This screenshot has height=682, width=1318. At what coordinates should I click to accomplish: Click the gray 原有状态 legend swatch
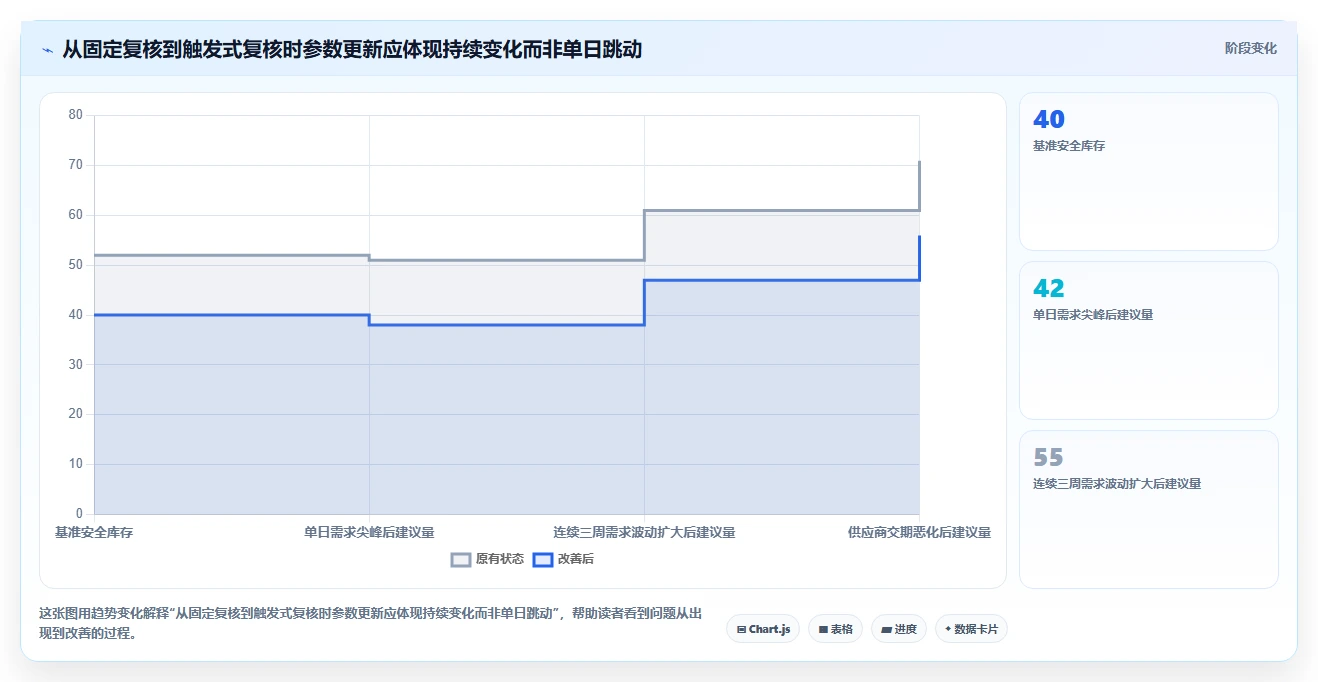coord(461,560)
